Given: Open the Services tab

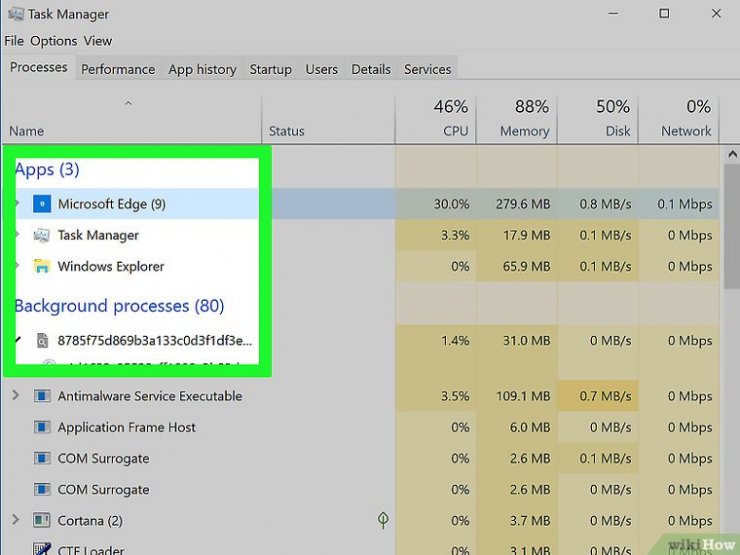Looking at the screenshot, I should point(428,69).
